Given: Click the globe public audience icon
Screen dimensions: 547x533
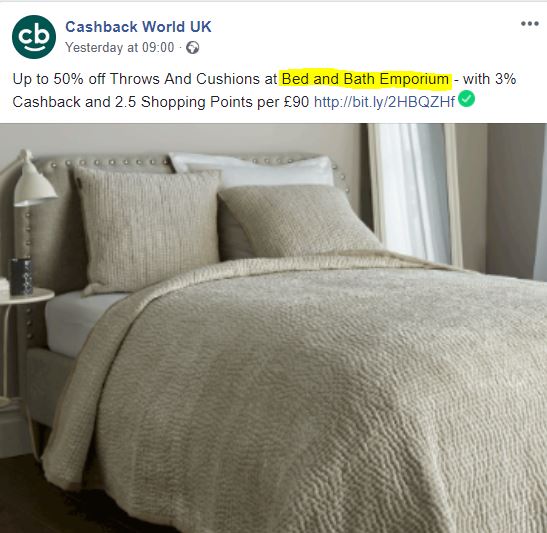Looking at the screenshot, I should tap(193, 47).
